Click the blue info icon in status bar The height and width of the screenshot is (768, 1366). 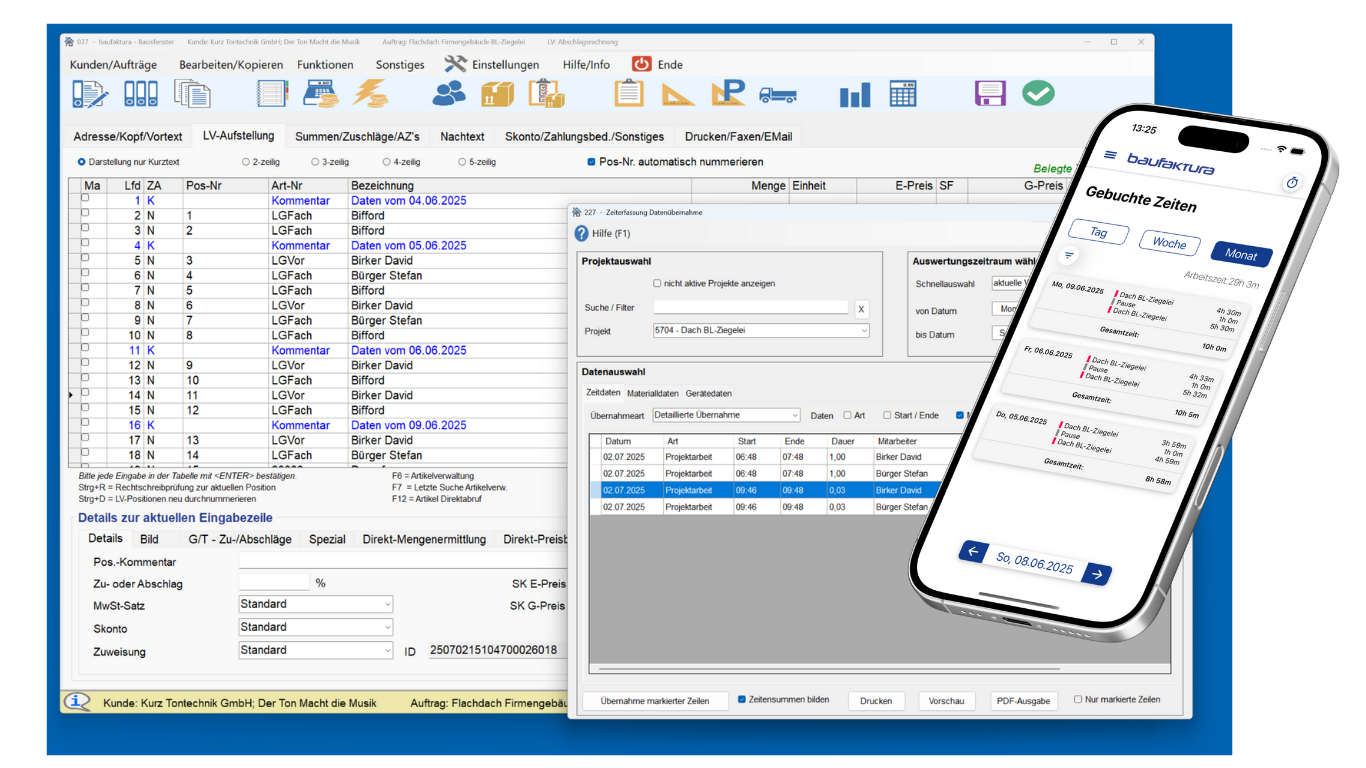tap(79, 702)
